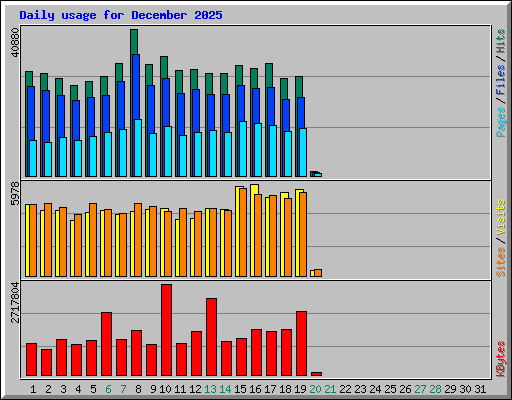
Task: Select the 2717804 axis value
Action: coord(15,303)
